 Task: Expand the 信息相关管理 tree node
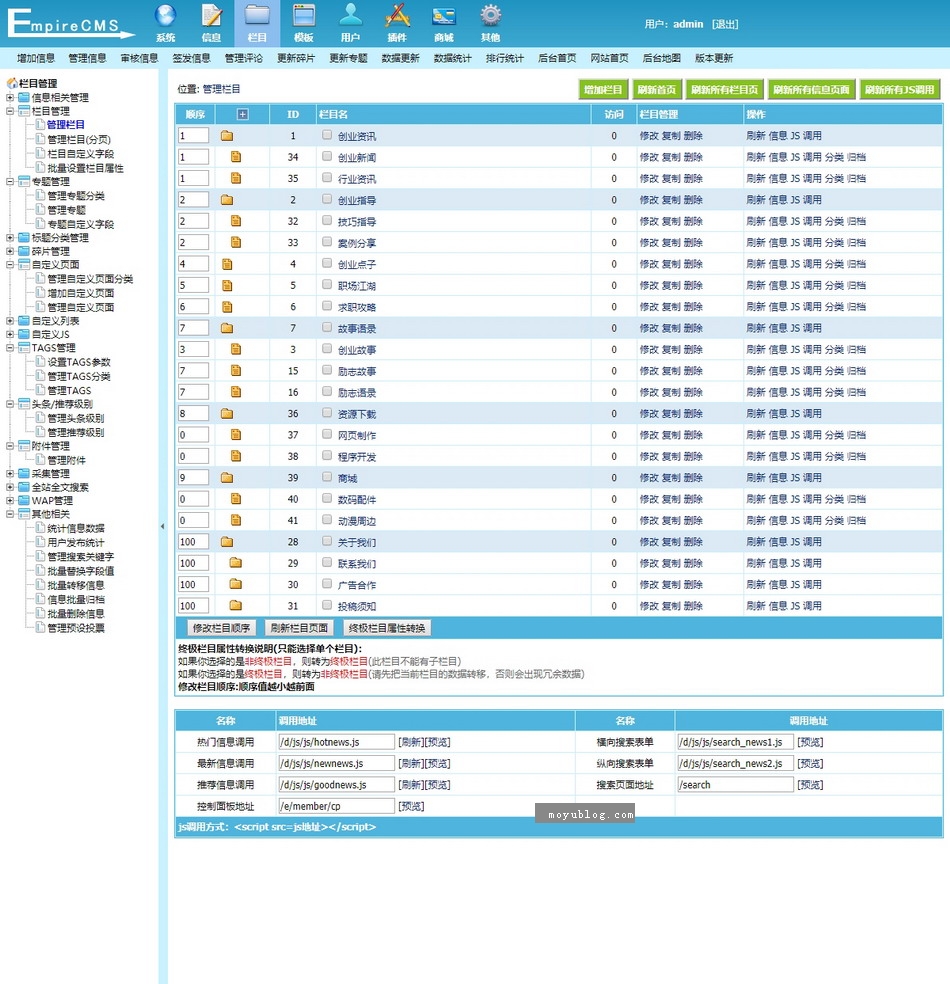pyautogui.click(x=10, y=97)
